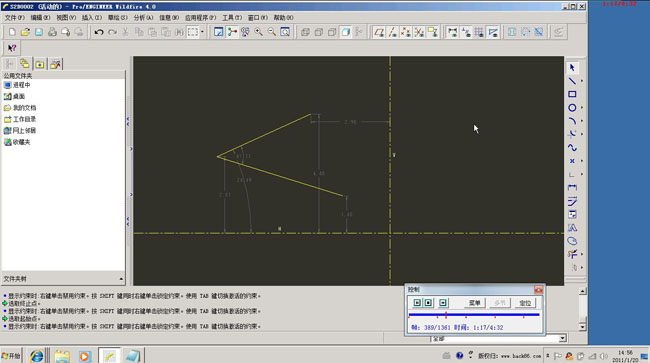Print the current model
The image size is (650, 363).
(x=52, y=32)
